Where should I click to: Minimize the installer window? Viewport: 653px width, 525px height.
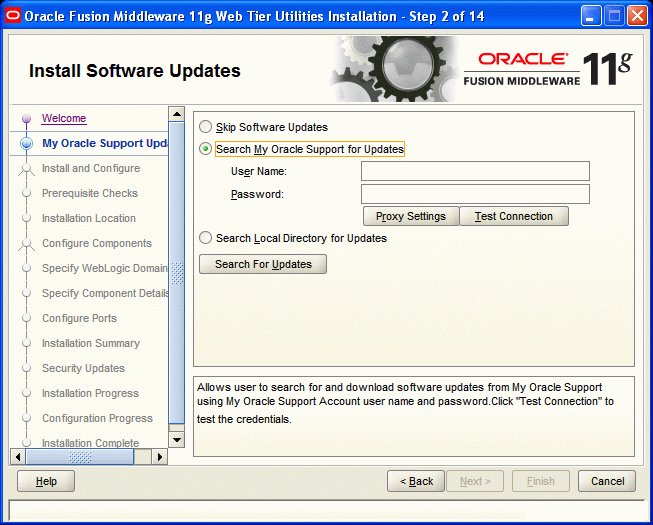tap(591, 16)
